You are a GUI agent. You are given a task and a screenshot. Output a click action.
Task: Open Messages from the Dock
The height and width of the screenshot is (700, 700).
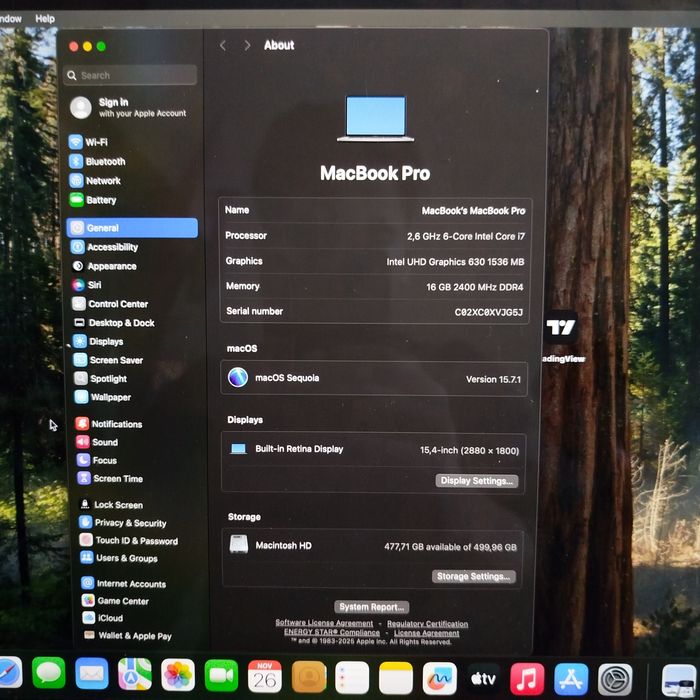[49, 673]
